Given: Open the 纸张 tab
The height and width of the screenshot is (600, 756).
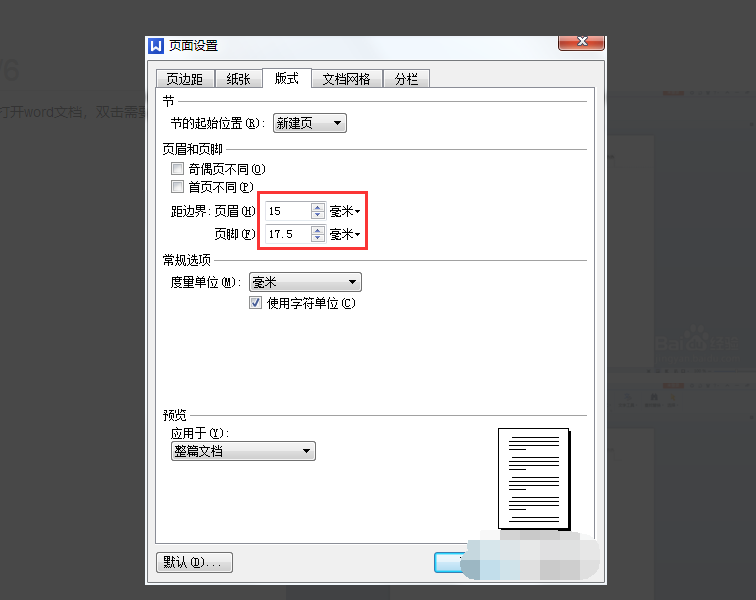Looking at the screenshot, I should pyautogui.click(x=238, y=79).
